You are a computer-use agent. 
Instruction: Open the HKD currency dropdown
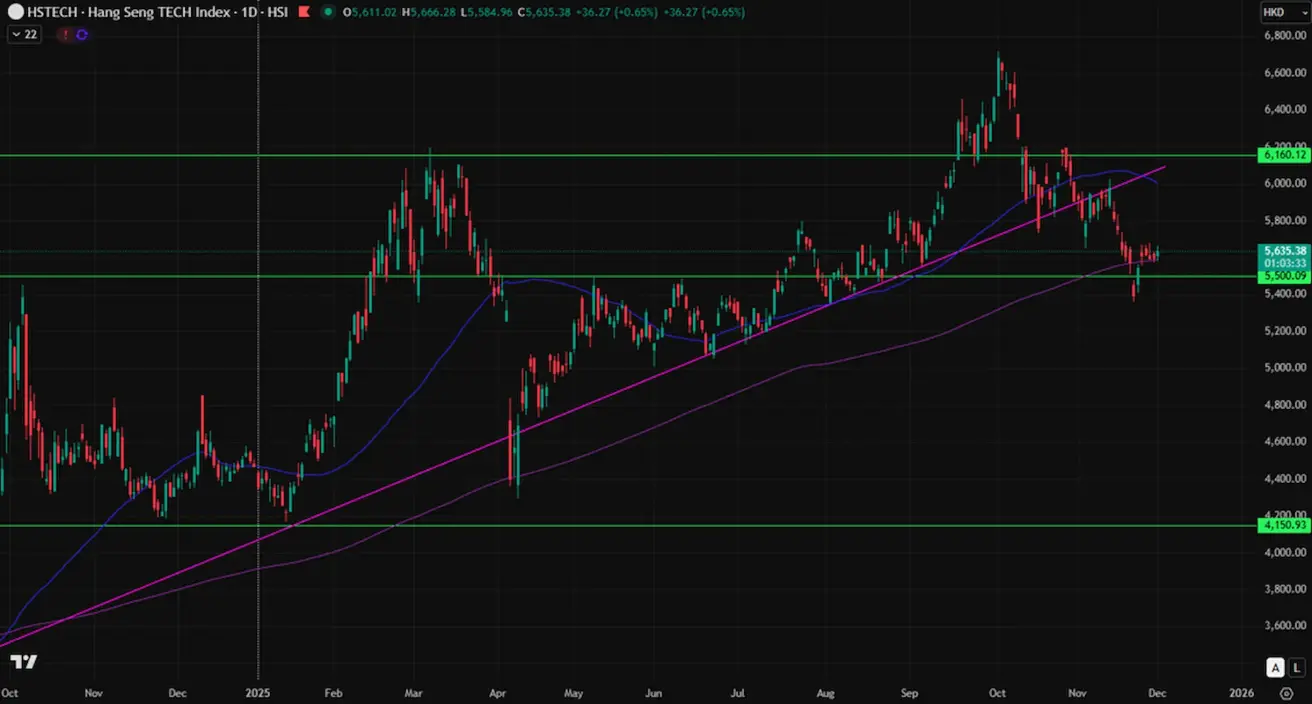[x=1278, y=12]
